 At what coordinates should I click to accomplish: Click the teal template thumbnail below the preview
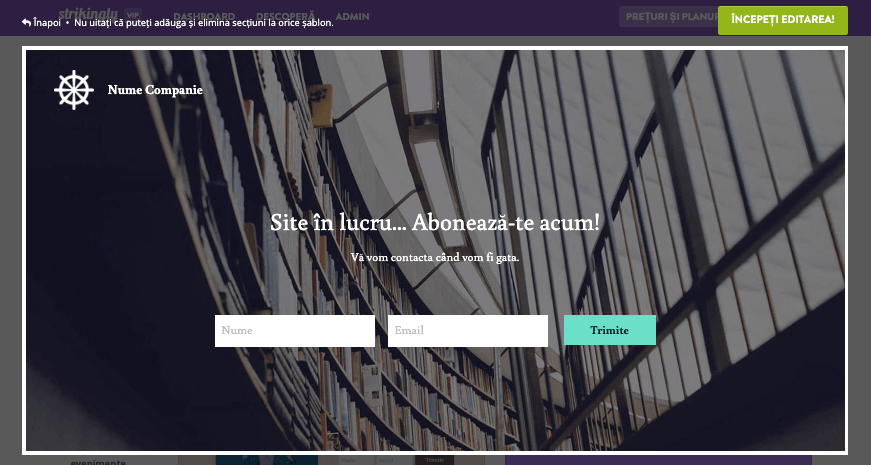point(267,461)
